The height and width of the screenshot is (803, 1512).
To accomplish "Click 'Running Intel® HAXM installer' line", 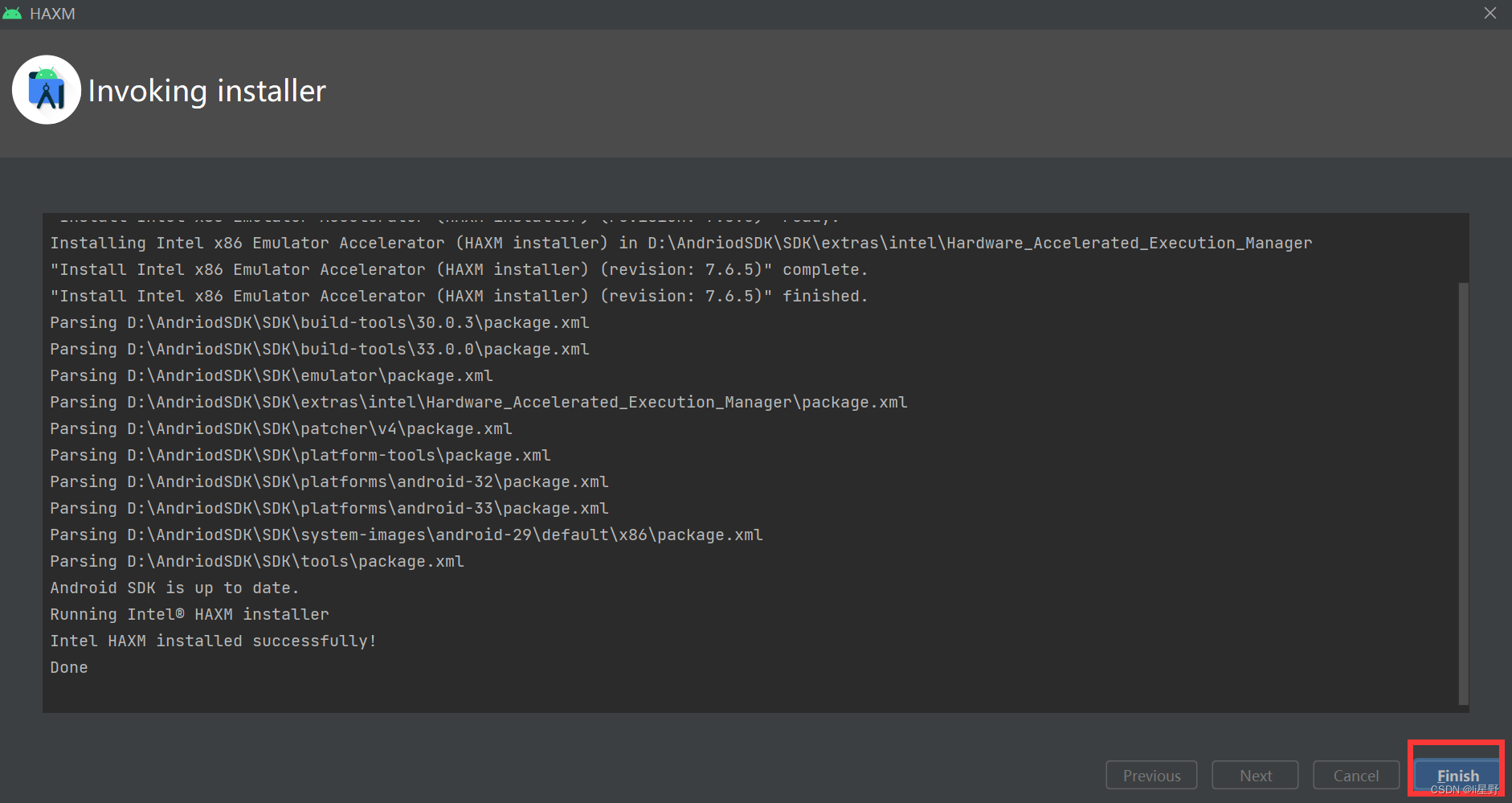I will (190, 614).
